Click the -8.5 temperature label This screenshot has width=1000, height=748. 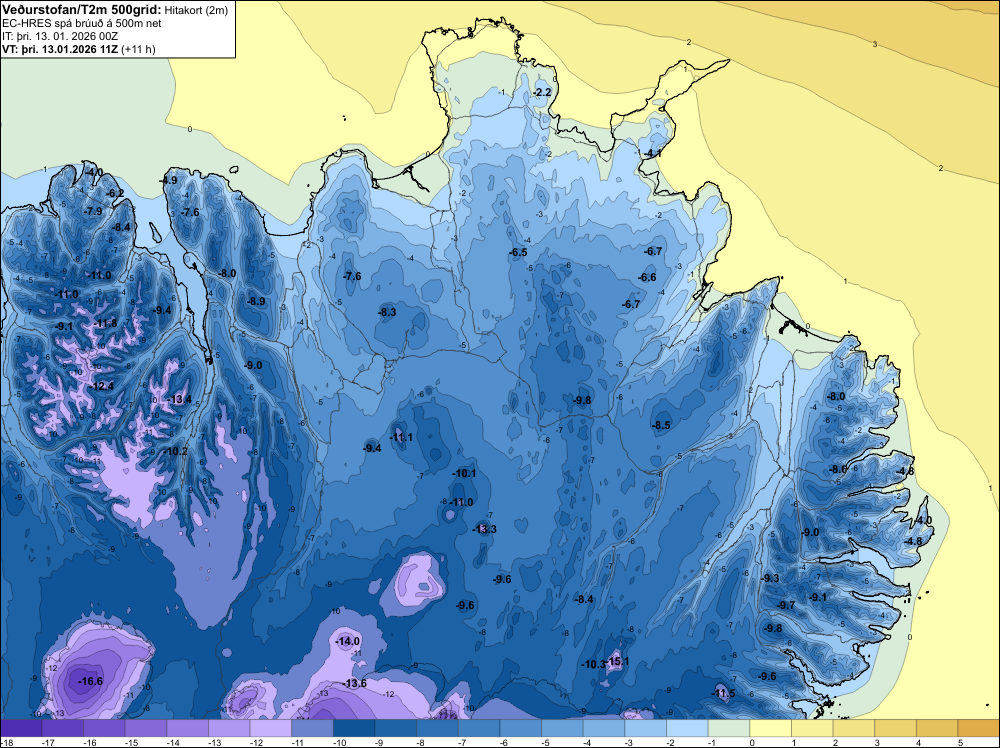[661, 425]
